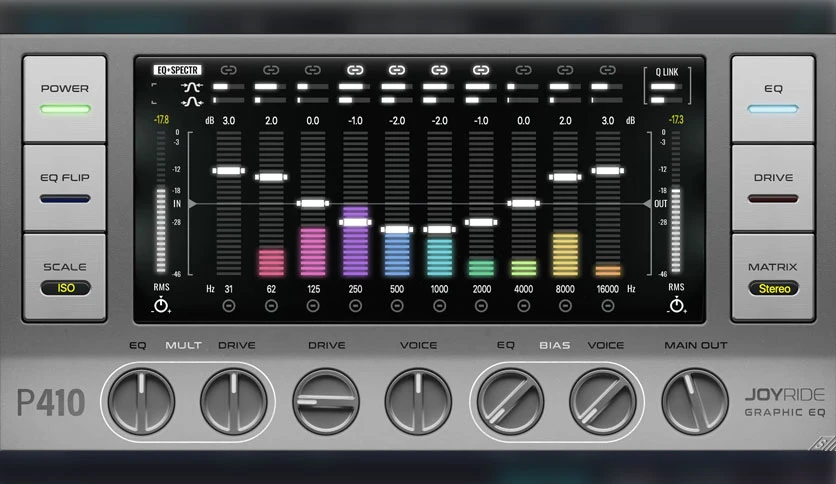Unlink the 250 Hz band chain icon
The height and width of the screenshot is (484, 836).
355,70
